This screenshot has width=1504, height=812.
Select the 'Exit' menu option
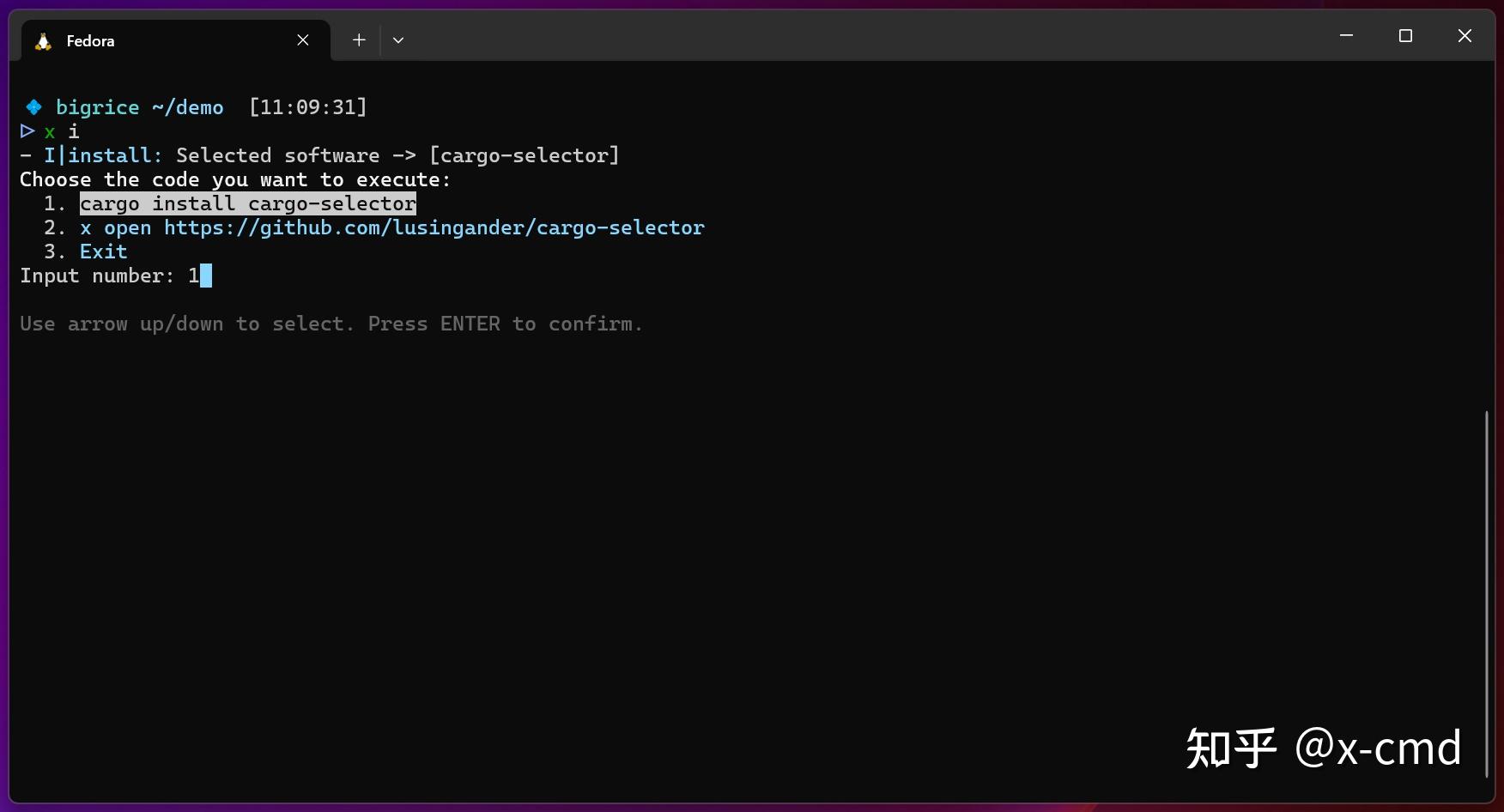click(103, 251)
